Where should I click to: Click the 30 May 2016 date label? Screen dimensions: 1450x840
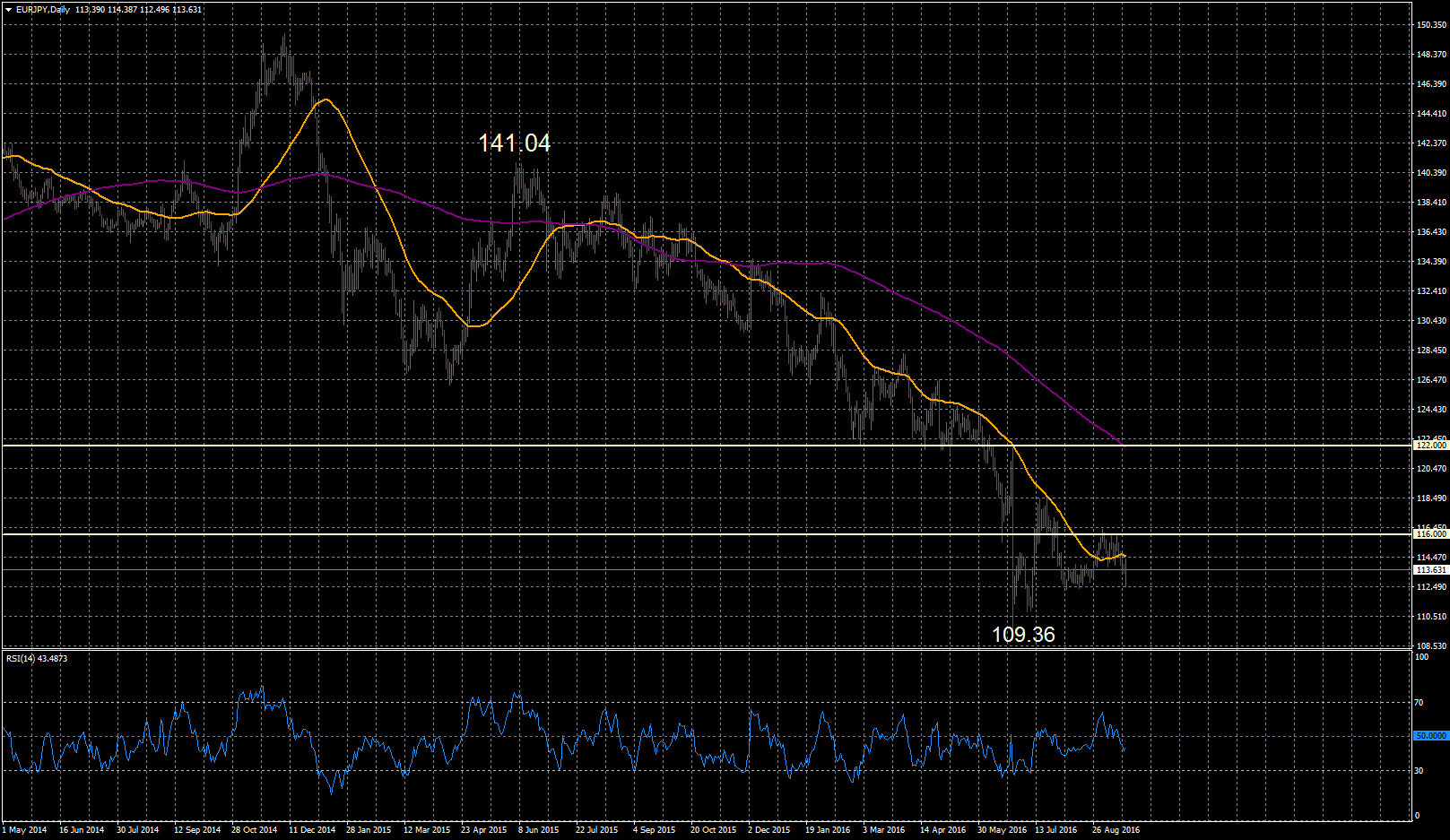click(x=1002, y=830)
